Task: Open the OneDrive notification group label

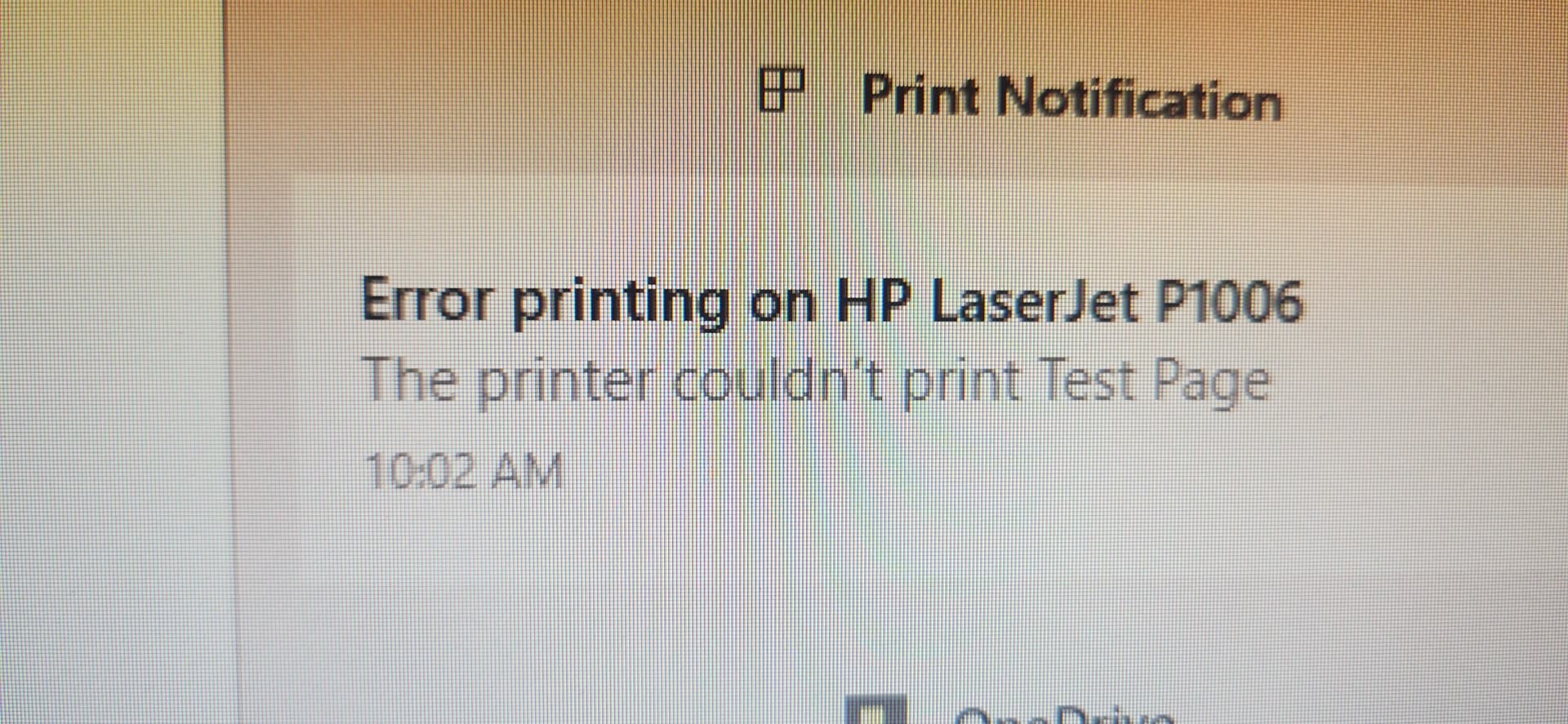Action: pyautogui.click(x=1062, y=713)
